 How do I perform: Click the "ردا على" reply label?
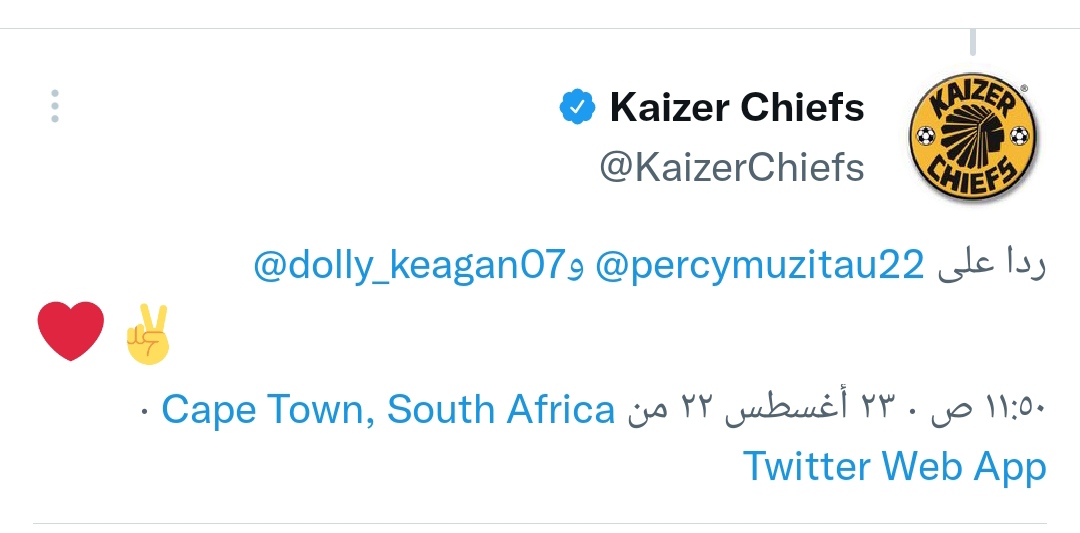(991, 267)
